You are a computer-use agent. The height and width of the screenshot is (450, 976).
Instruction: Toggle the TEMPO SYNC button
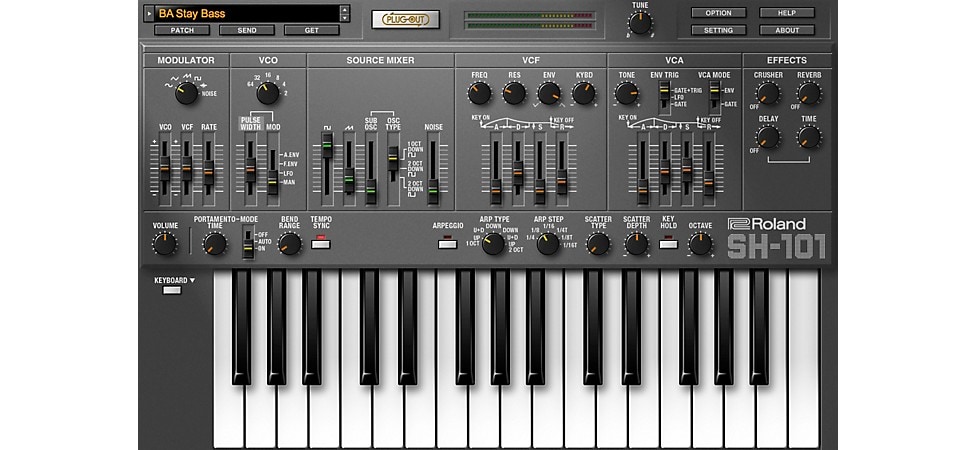click(x=321, y=244)
